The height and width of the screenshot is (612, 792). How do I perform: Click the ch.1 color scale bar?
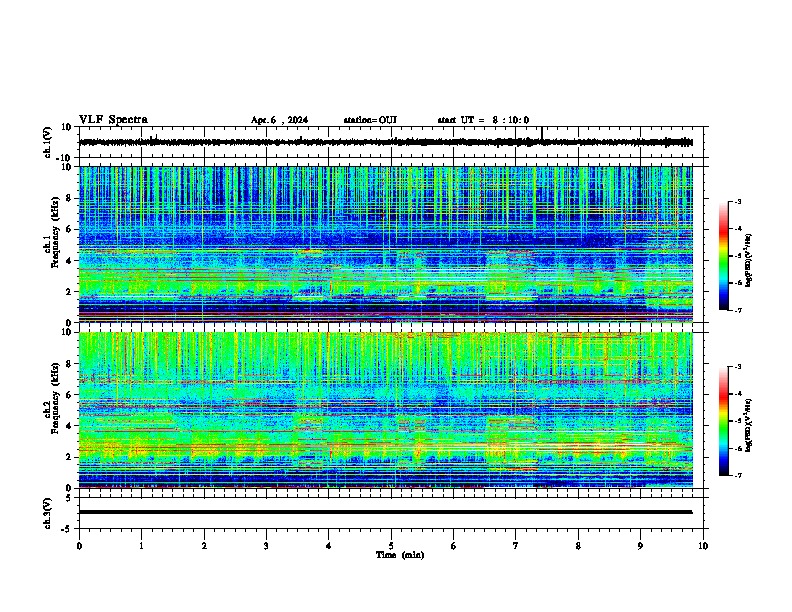click(x=724, y=256)
